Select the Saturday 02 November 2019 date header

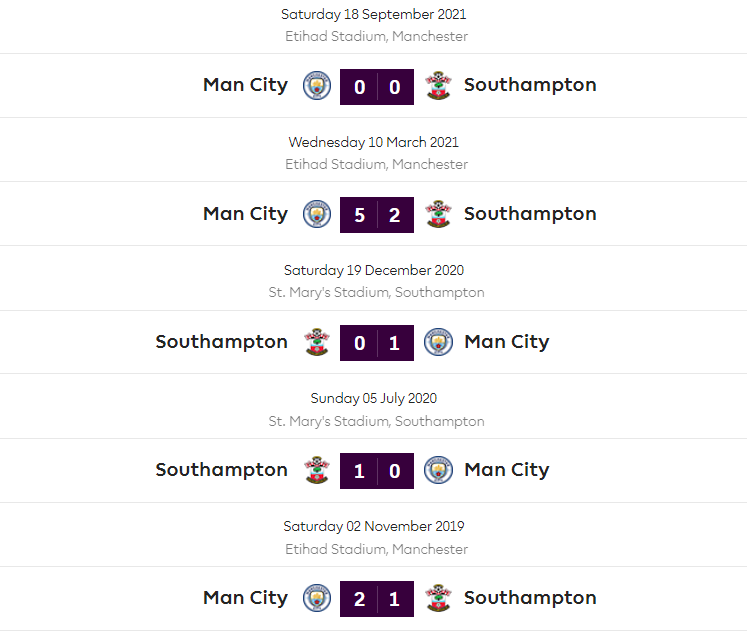tap(374, 526)
